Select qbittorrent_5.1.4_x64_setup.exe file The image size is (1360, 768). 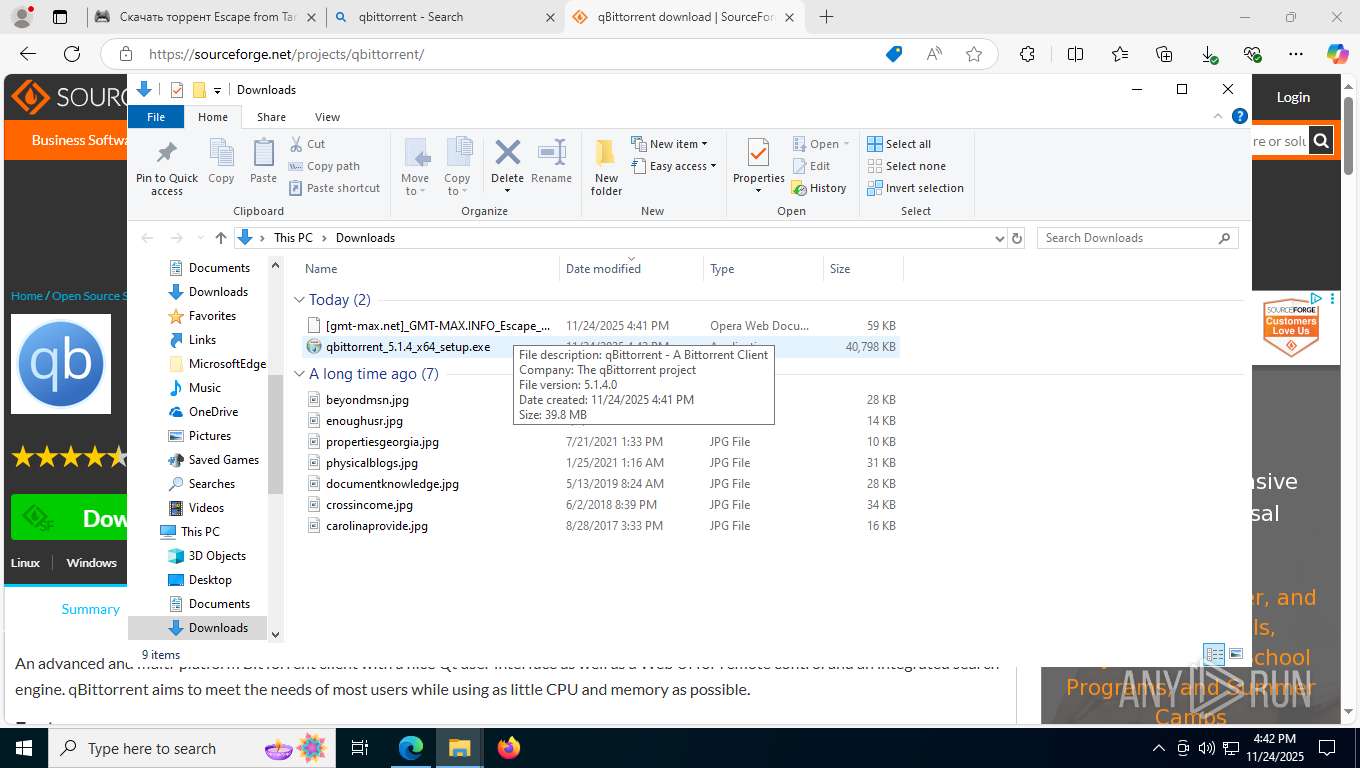tap(408, 347)
